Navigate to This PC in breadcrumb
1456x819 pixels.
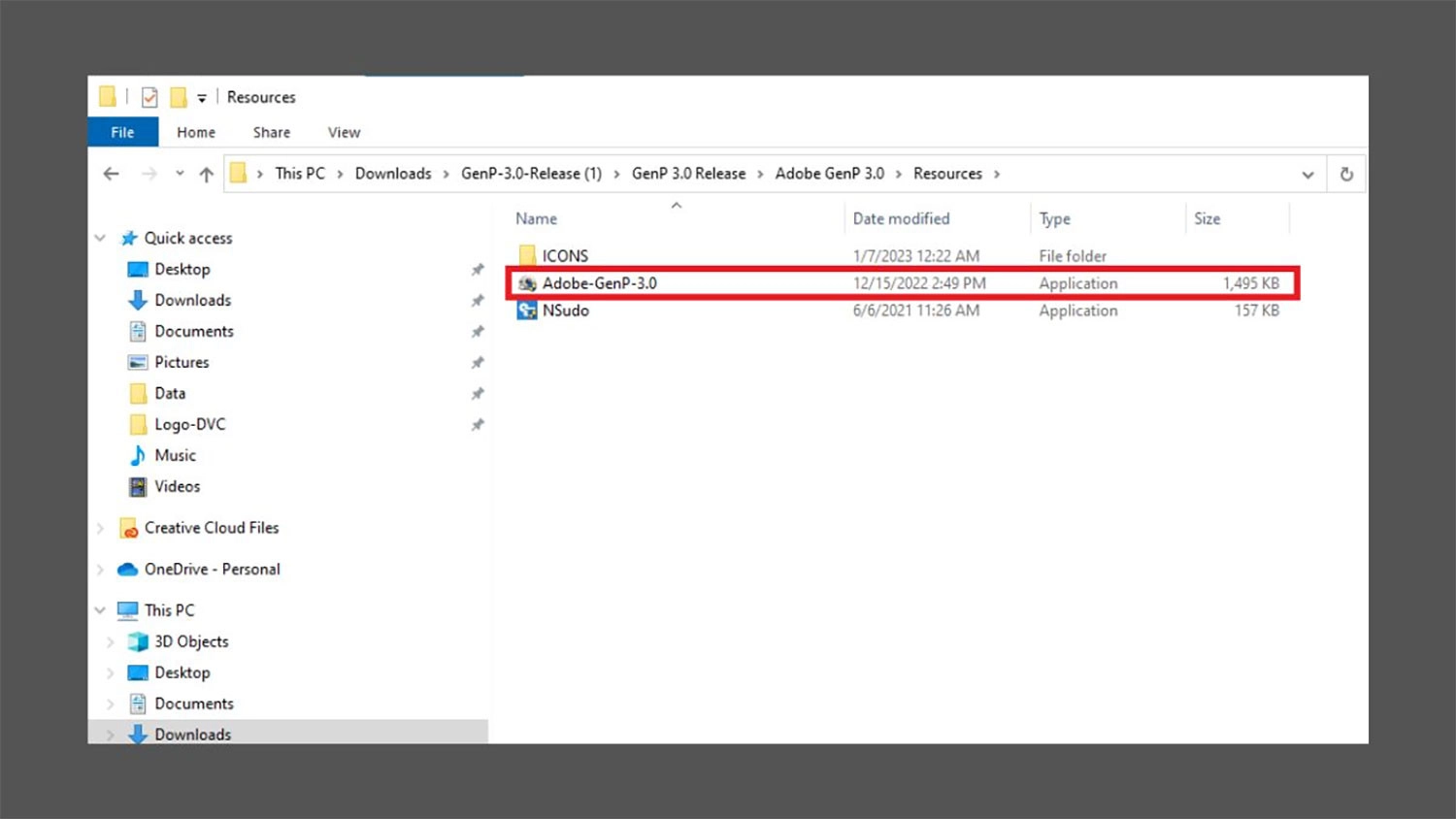point(300,174)
